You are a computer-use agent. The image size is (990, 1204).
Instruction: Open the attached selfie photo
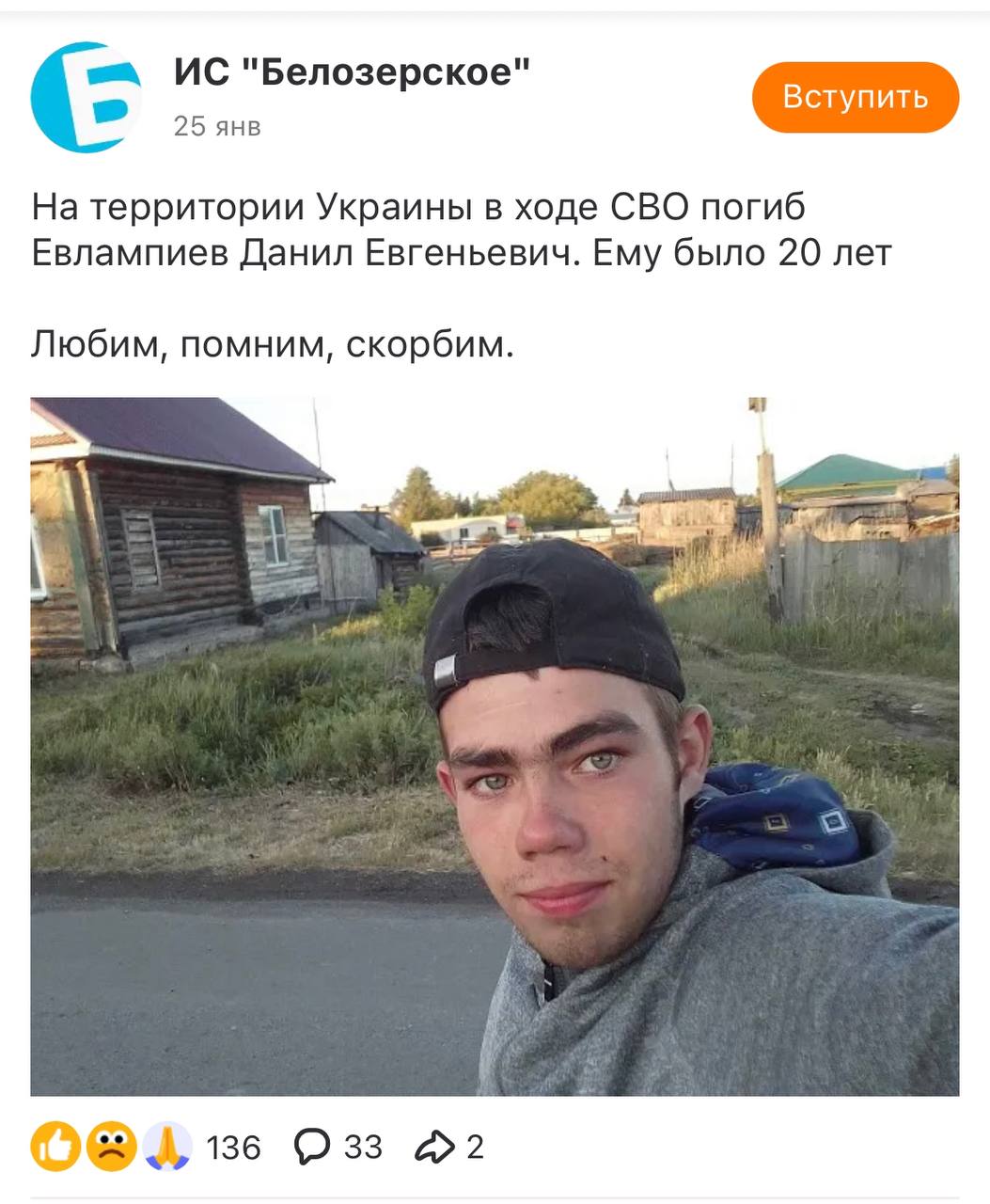click(x=495, y=747)
